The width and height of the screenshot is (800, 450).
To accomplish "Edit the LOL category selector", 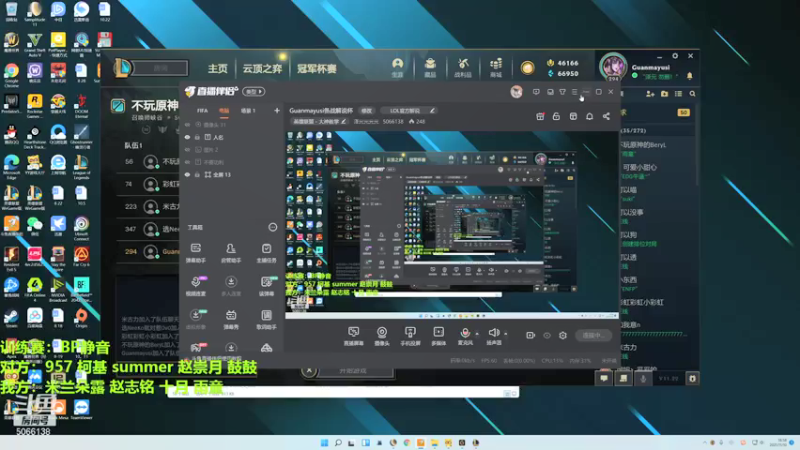I will pyautogui.click(x=409, y=110).
